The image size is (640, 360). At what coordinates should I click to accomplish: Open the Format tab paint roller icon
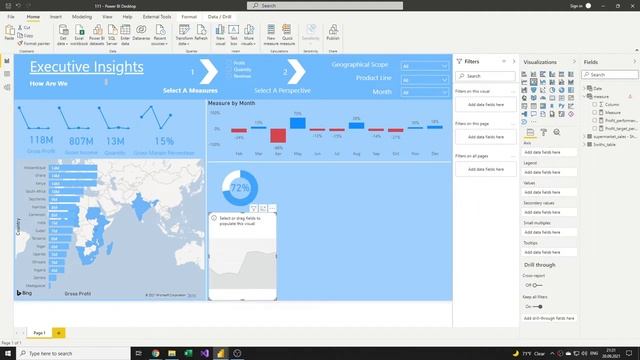click(544, 132)
